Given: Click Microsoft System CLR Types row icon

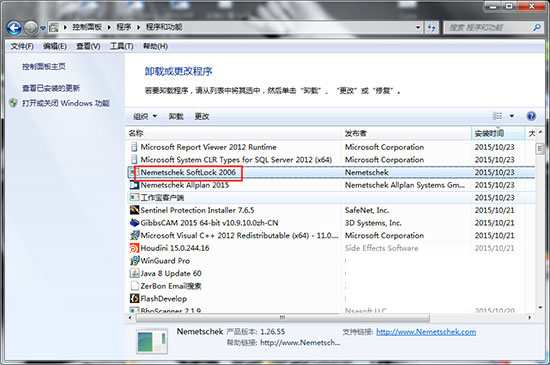Looking at the screenshot, I should pos(134,160).
